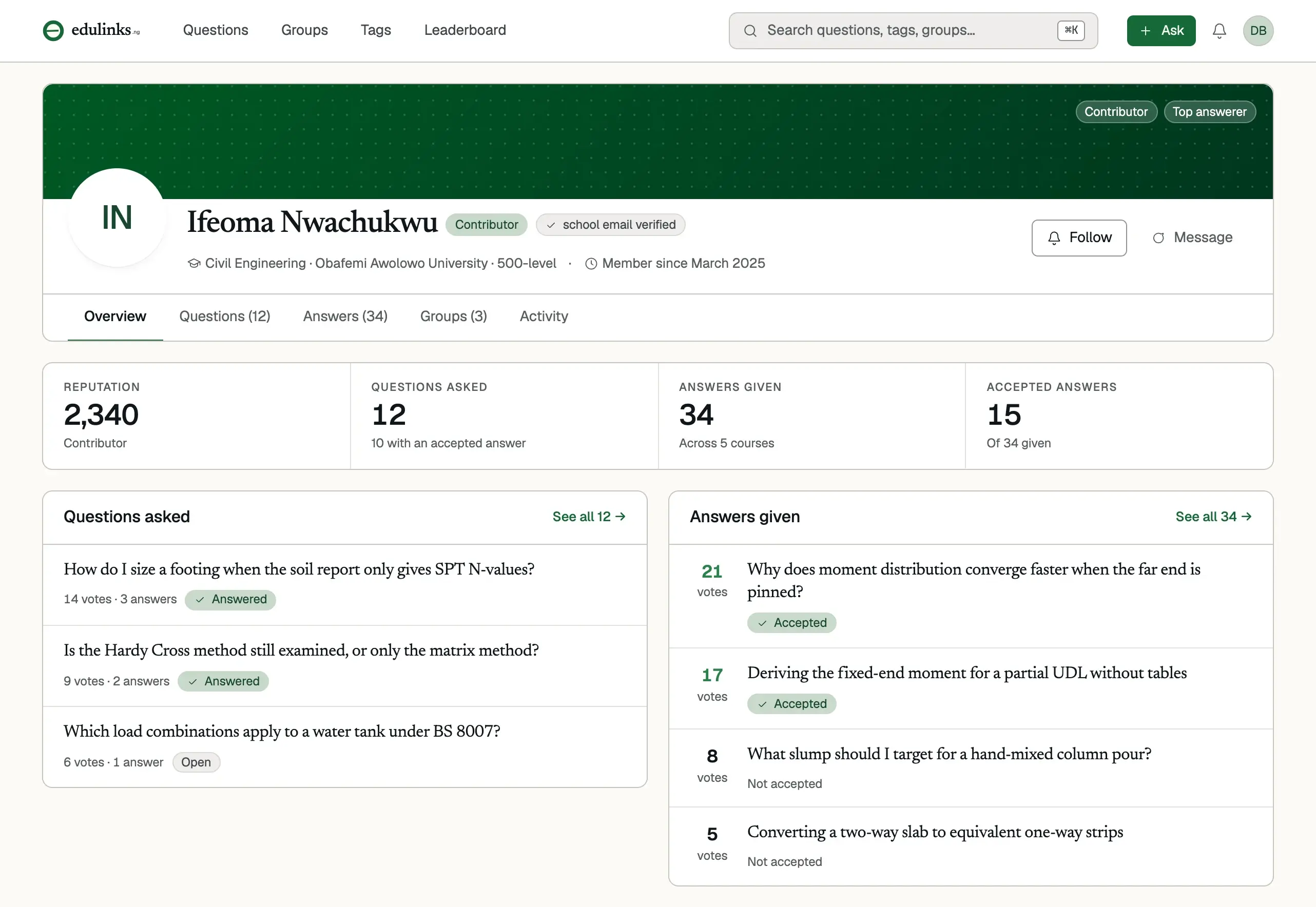
Task: Click See all 34 answers link
Action: [1213, 517]
